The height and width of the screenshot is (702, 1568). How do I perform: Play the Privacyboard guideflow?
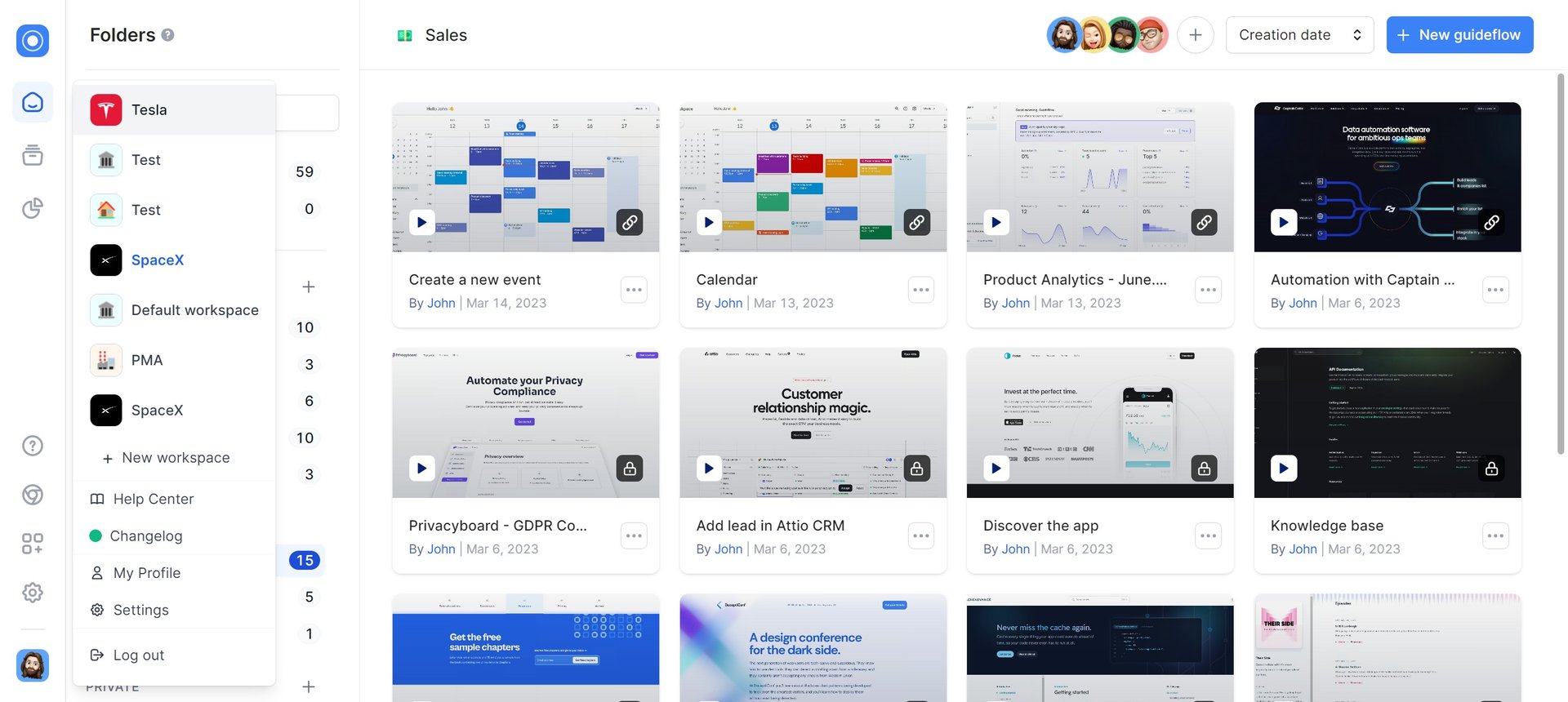click(421, 469)
